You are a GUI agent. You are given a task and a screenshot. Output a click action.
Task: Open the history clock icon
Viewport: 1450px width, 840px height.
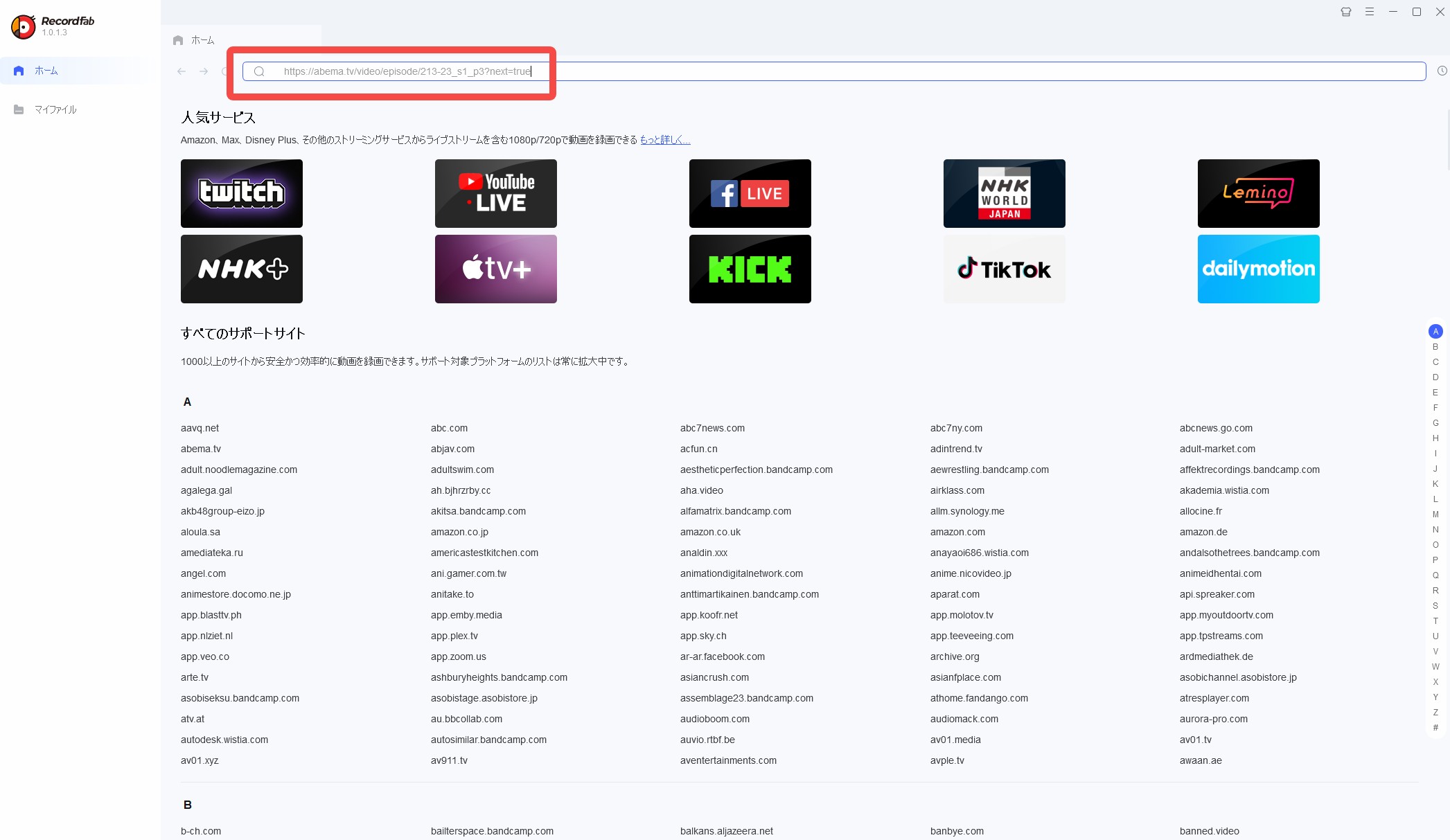(x=1442, y=71)
